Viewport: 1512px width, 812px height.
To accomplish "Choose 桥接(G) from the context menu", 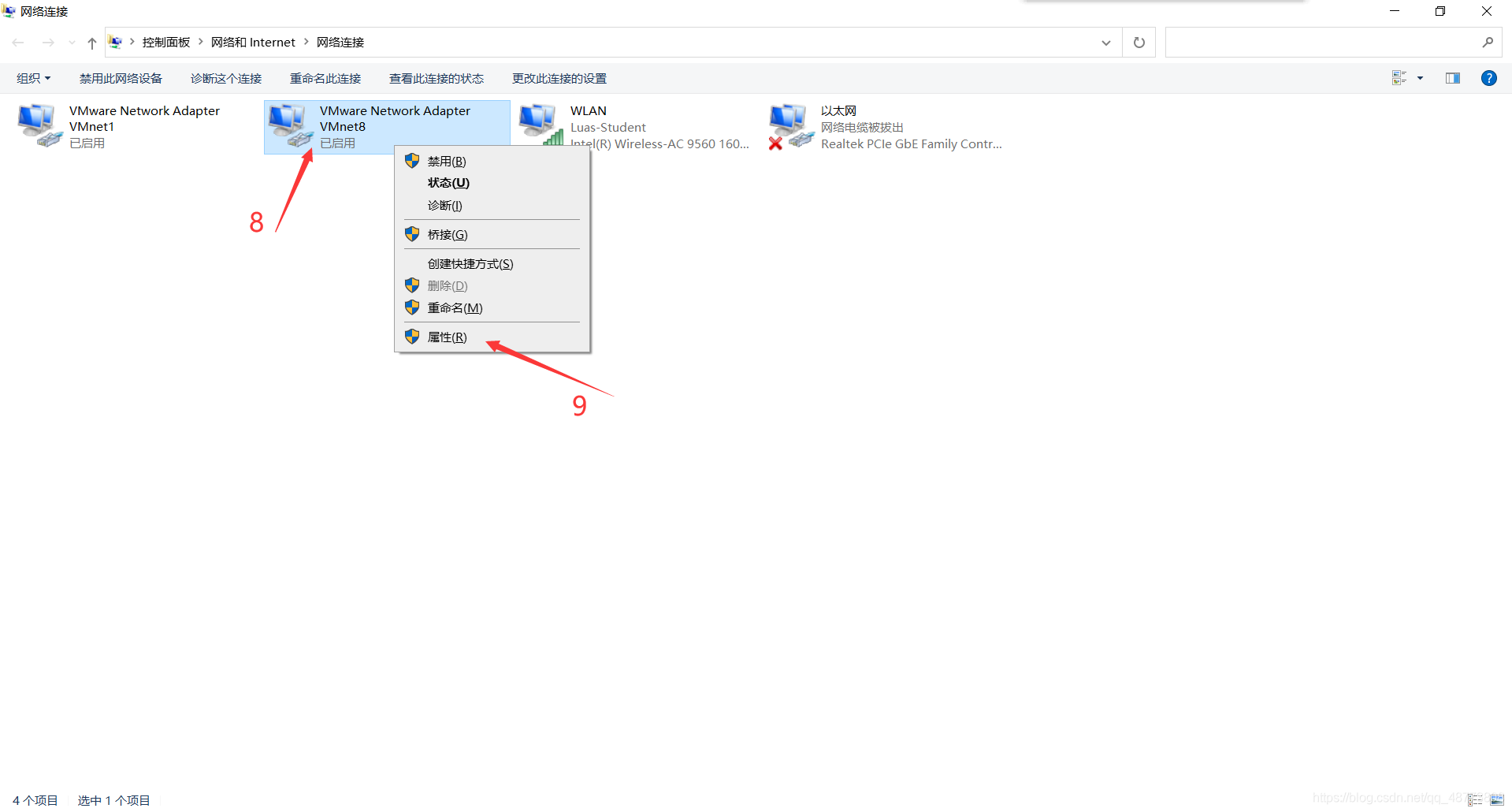I will 492,234.
